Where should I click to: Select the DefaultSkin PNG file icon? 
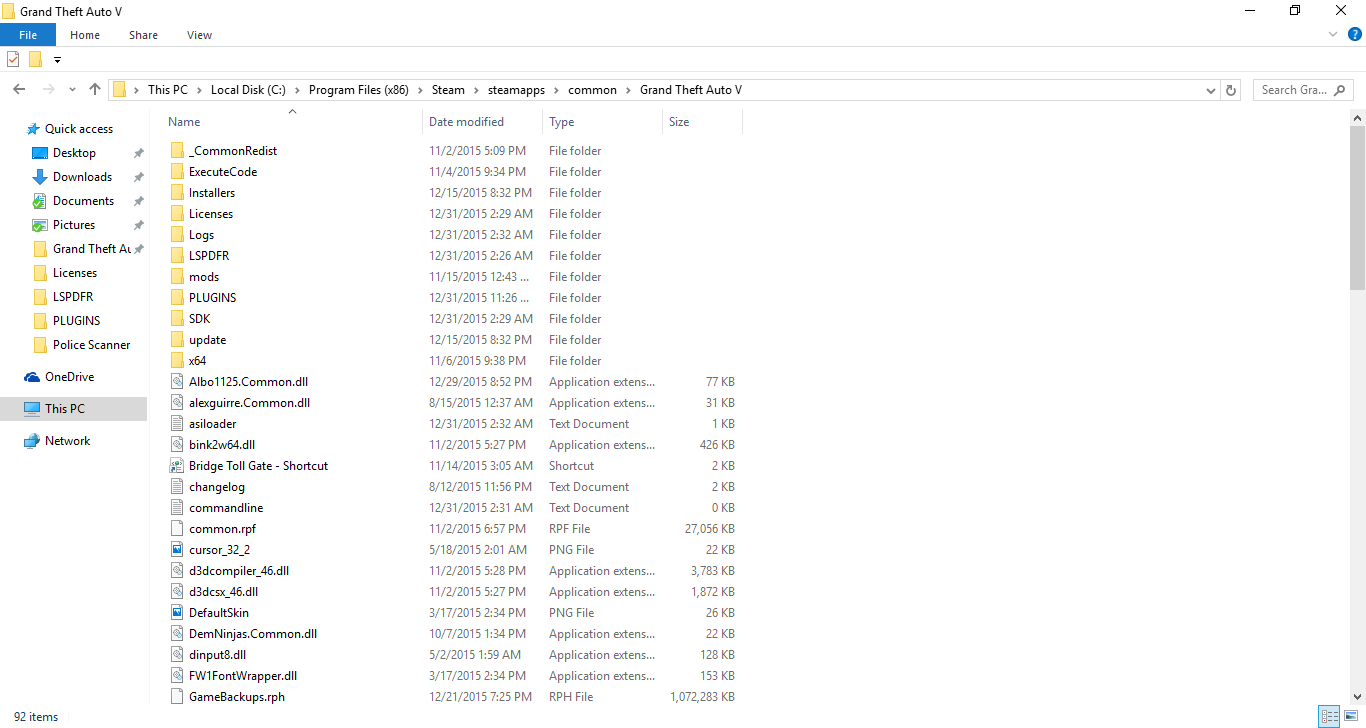[177, 613]
